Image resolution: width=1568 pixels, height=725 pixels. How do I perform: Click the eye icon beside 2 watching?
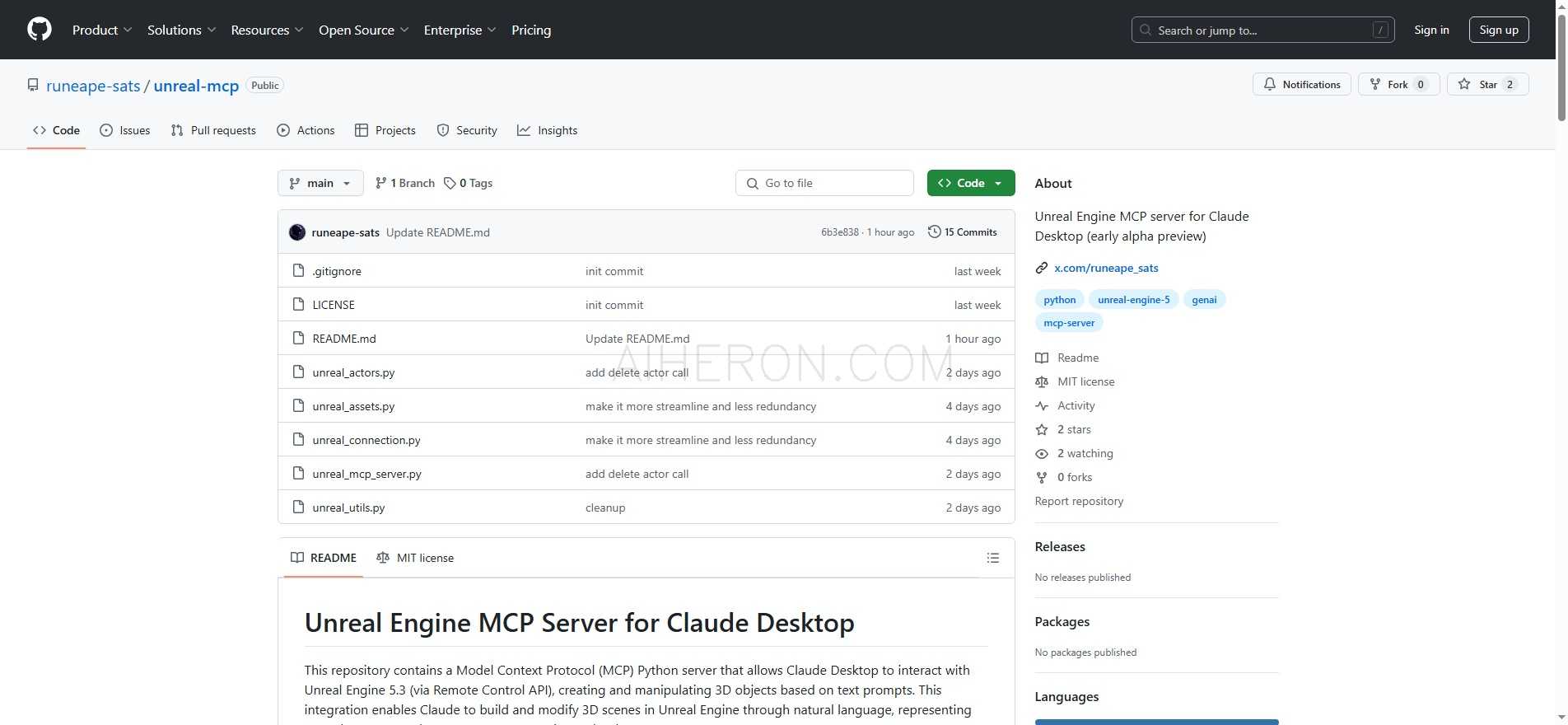1042,453
